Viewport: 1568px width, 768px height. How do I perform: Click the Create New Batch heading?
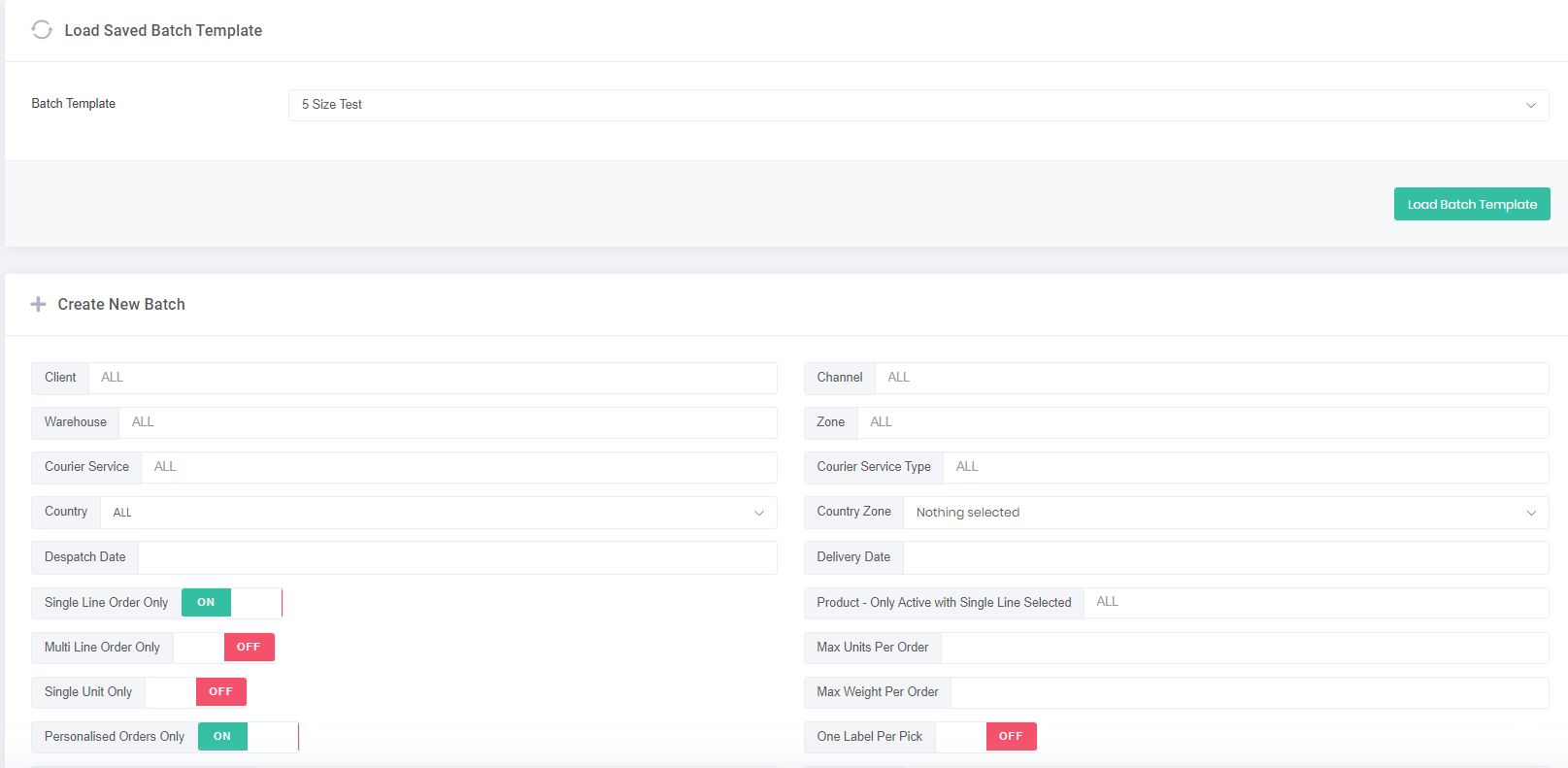[121, 304]
